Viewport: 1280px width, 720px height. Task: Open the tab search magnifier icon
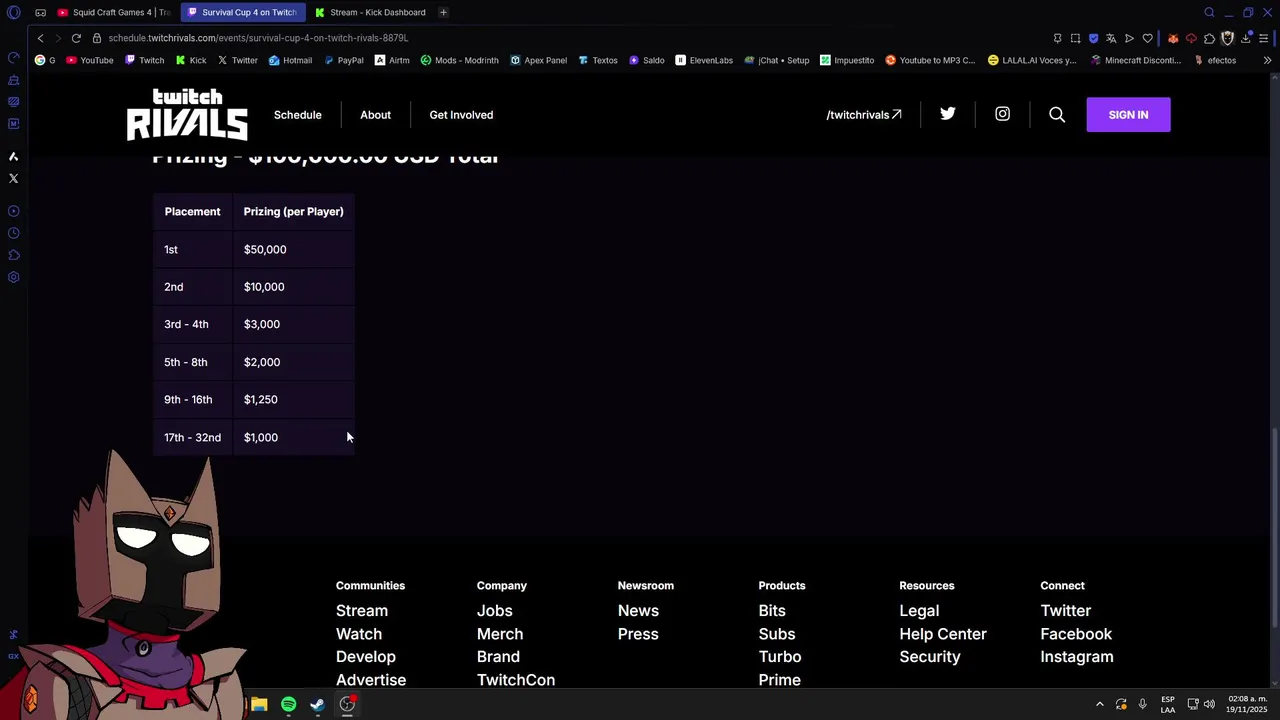click(x=1209, y=12)
